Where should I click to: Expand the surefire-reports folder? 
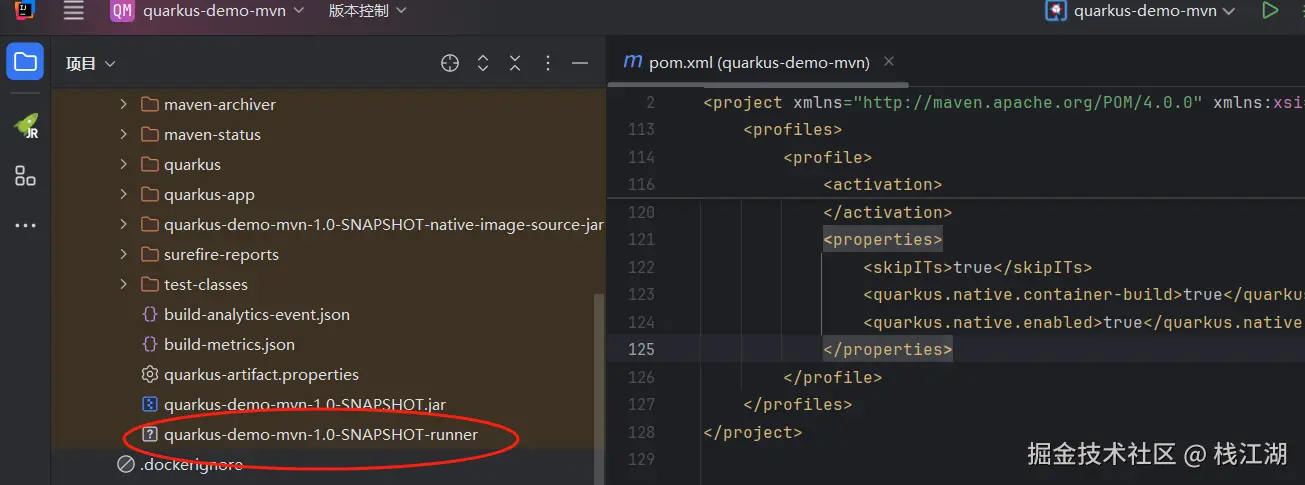click(x=123, y=254)
